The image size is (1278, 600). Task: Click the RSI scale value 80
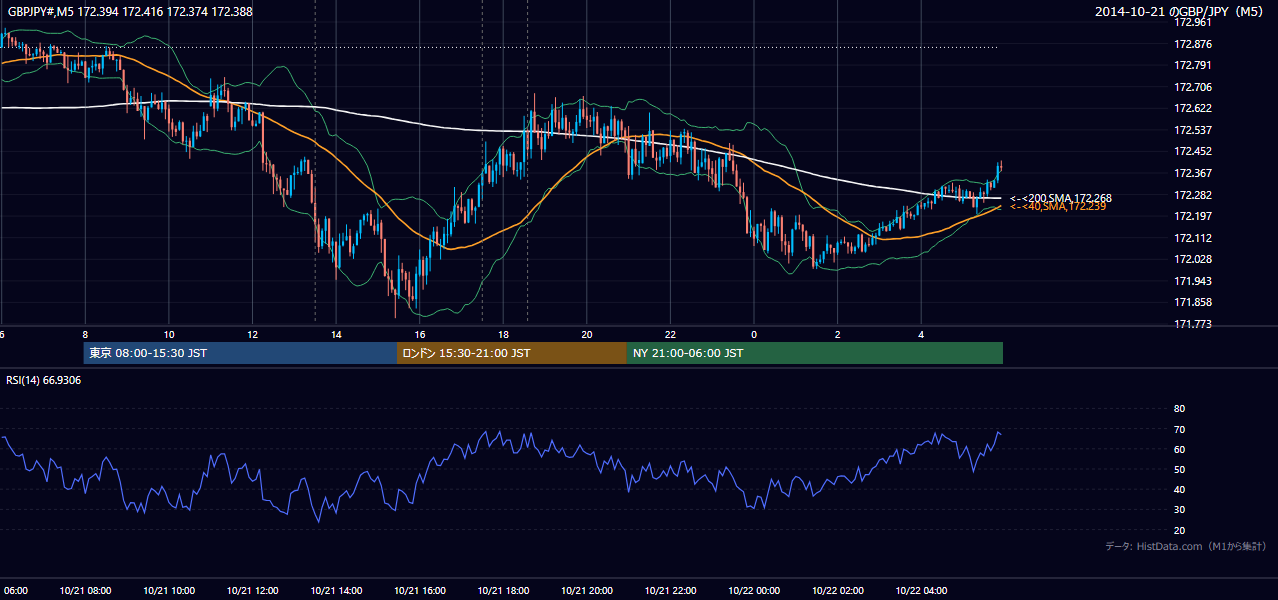click(x=1179, y=409)
